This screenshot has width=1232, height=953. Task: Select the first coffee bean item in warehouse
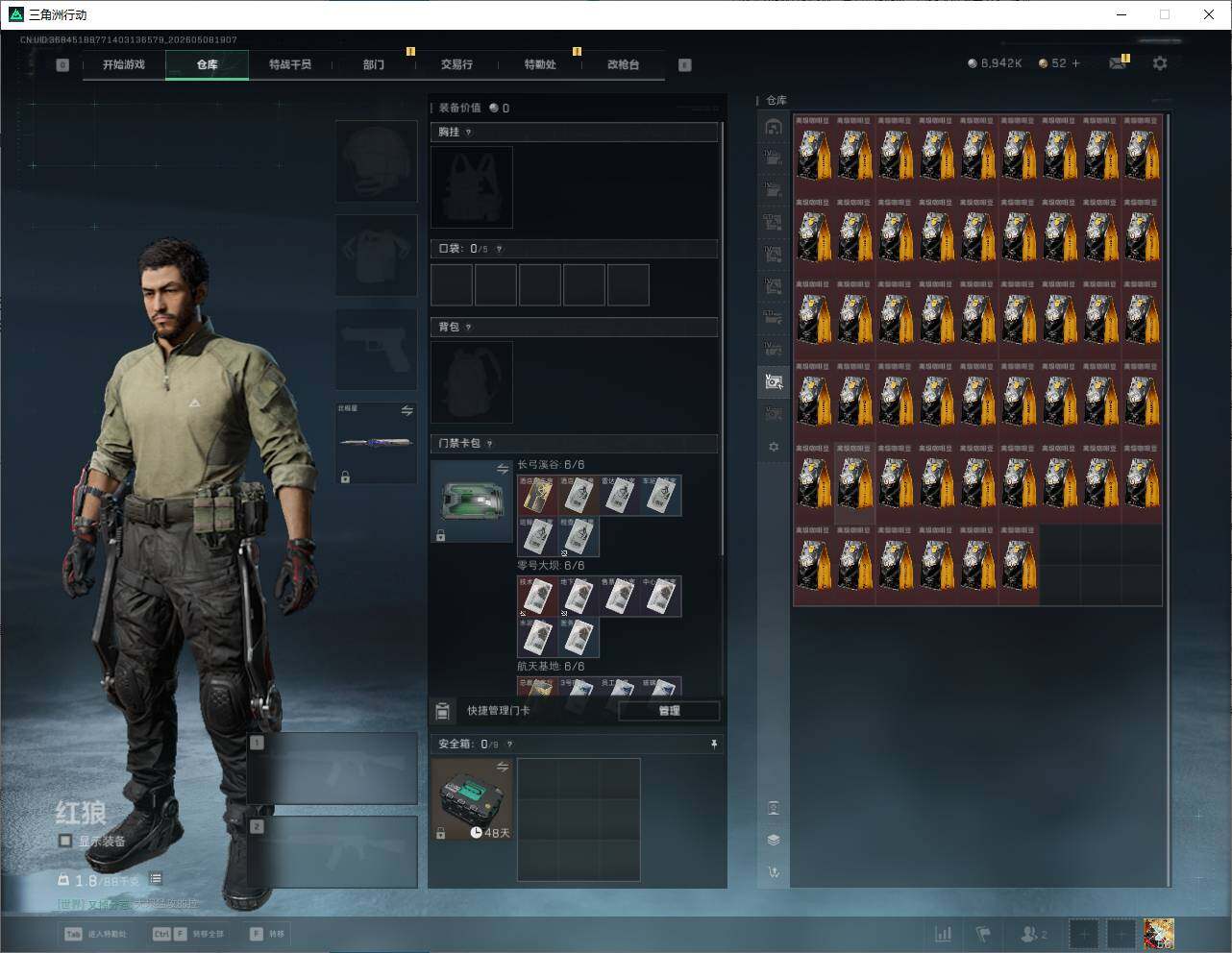click(814, 156)
